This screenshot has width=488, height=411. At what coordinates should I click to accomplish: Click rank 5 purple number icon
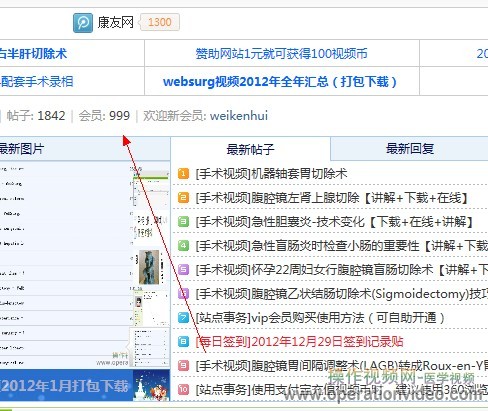click(183, 269)
